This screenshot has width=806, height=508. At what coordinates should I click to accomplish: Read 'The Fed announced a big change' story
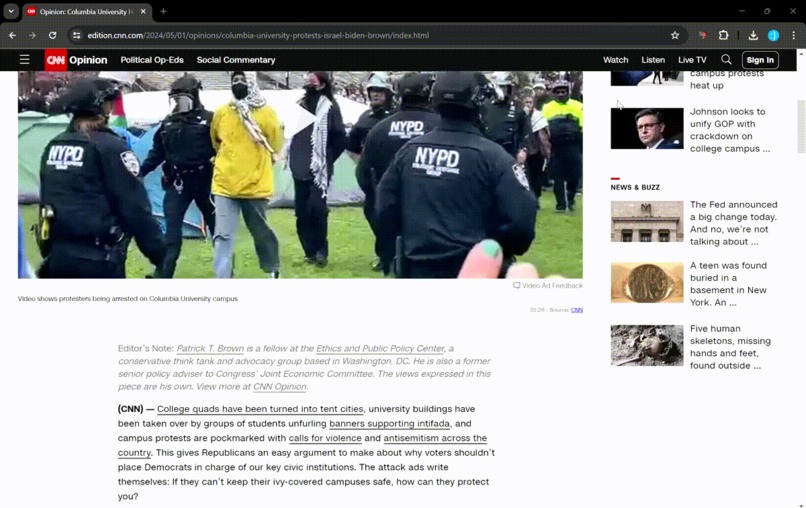734,223
